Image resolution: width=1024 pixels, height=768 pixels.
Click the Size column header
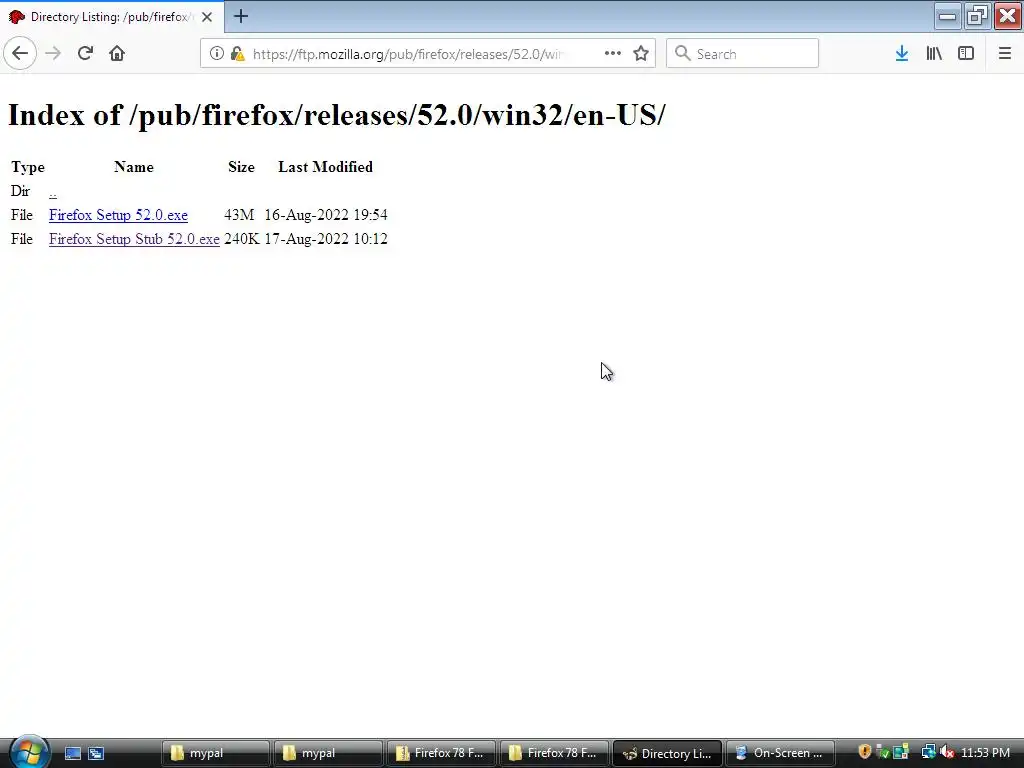point(242,167)
